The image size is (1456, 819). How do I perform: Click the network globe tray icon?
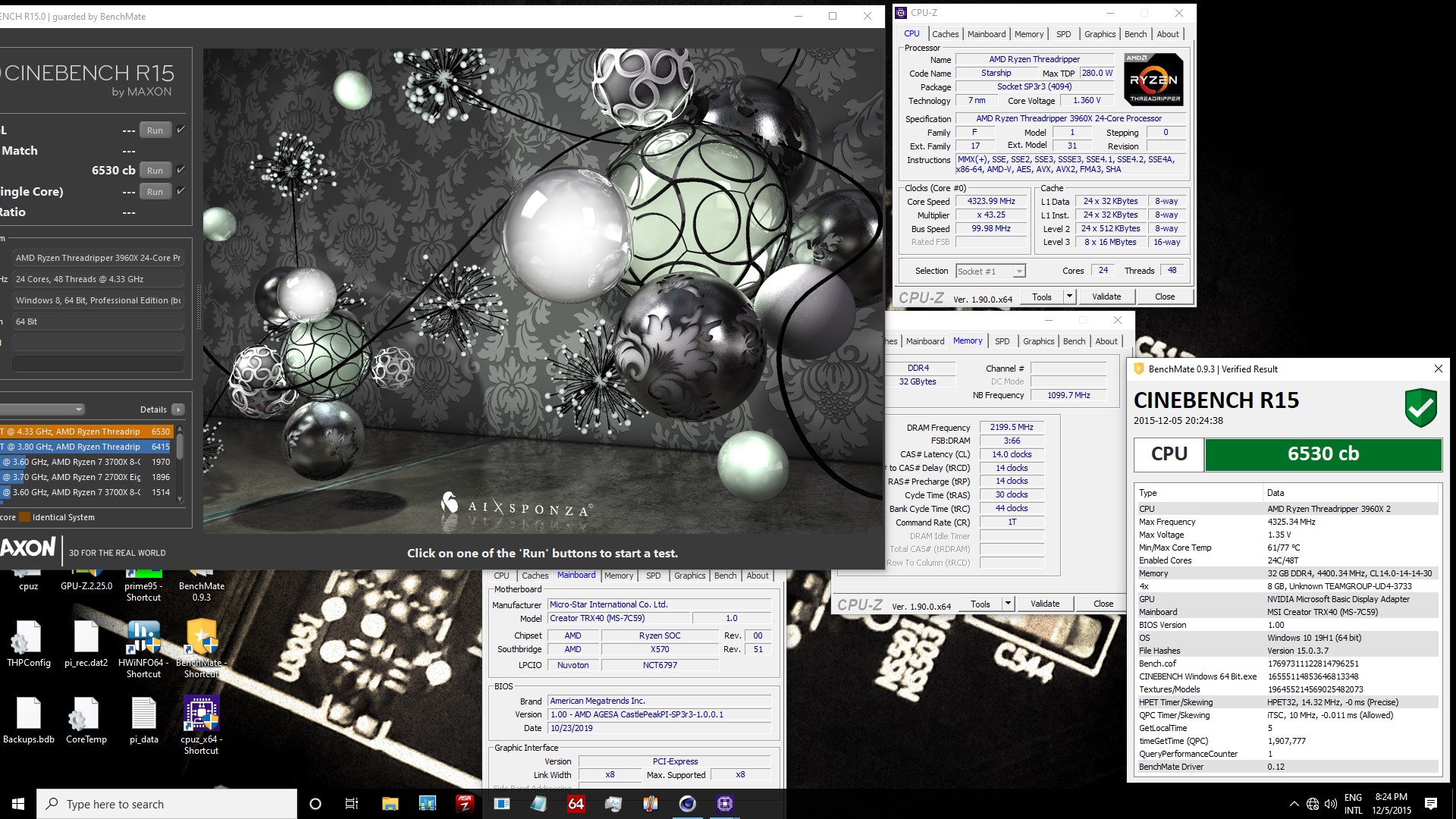1313,804
